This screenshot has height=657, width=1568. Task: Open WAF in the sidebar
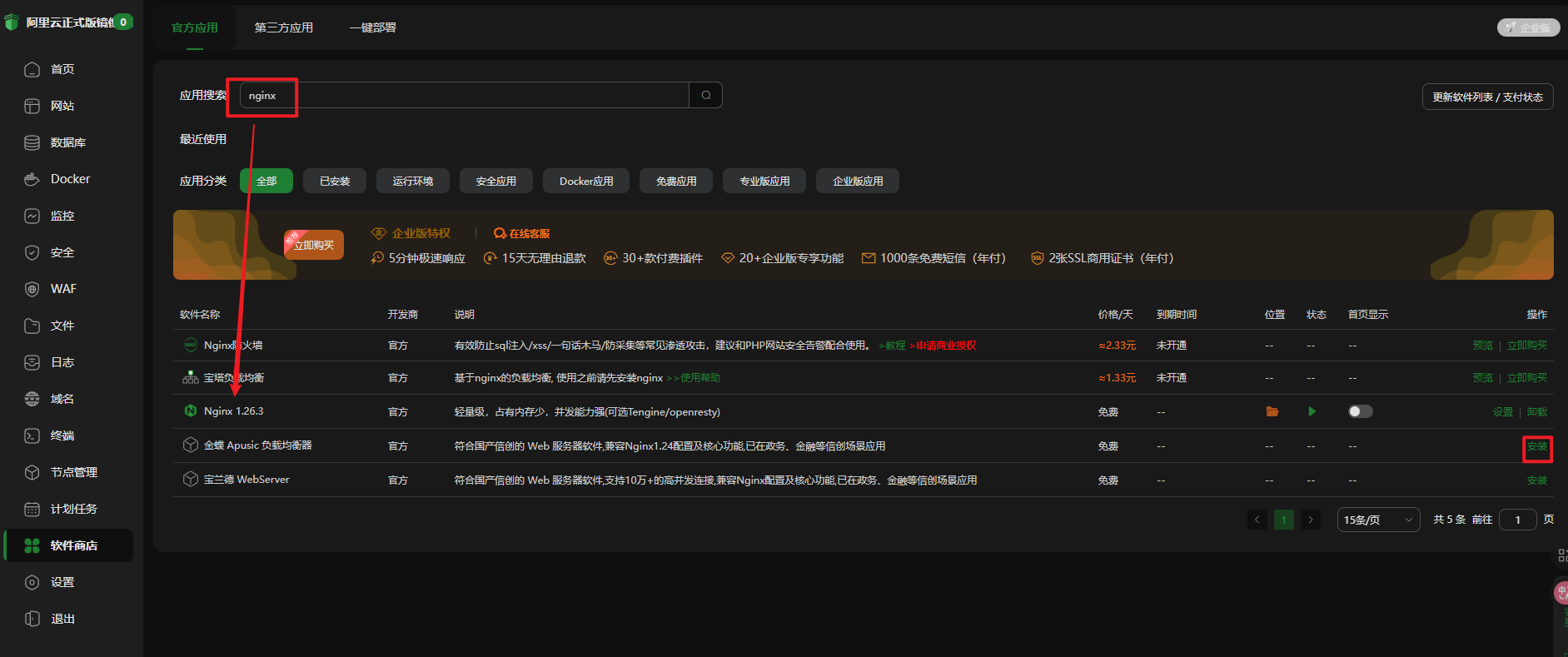click(63, 289)
